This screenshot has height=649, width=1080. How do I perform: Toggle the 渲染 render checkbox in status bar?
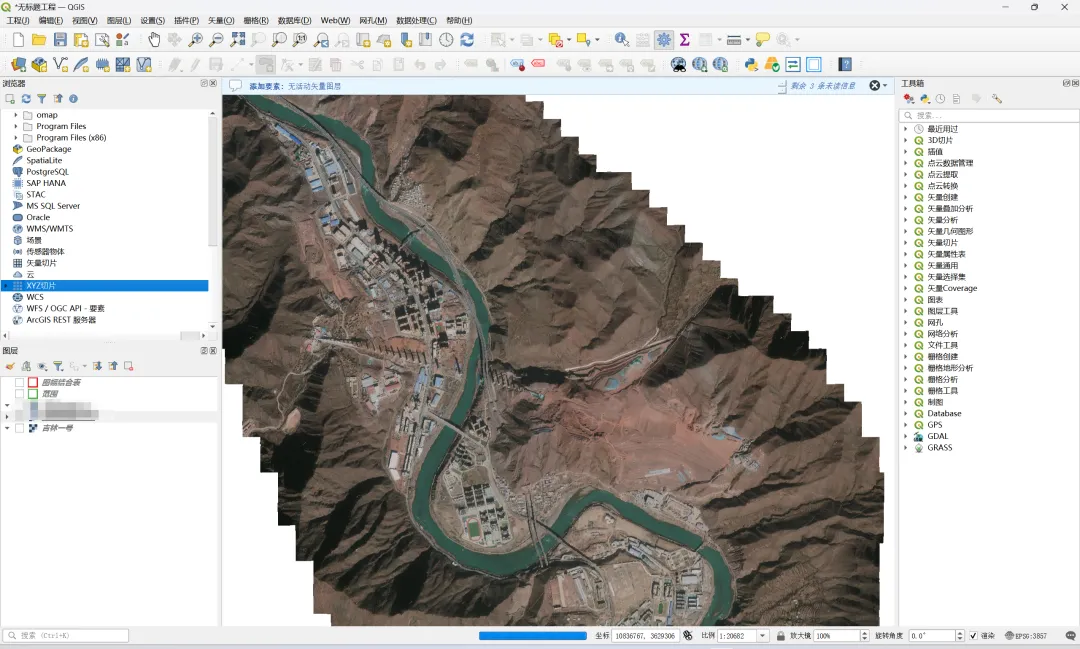tap(973, 636)
